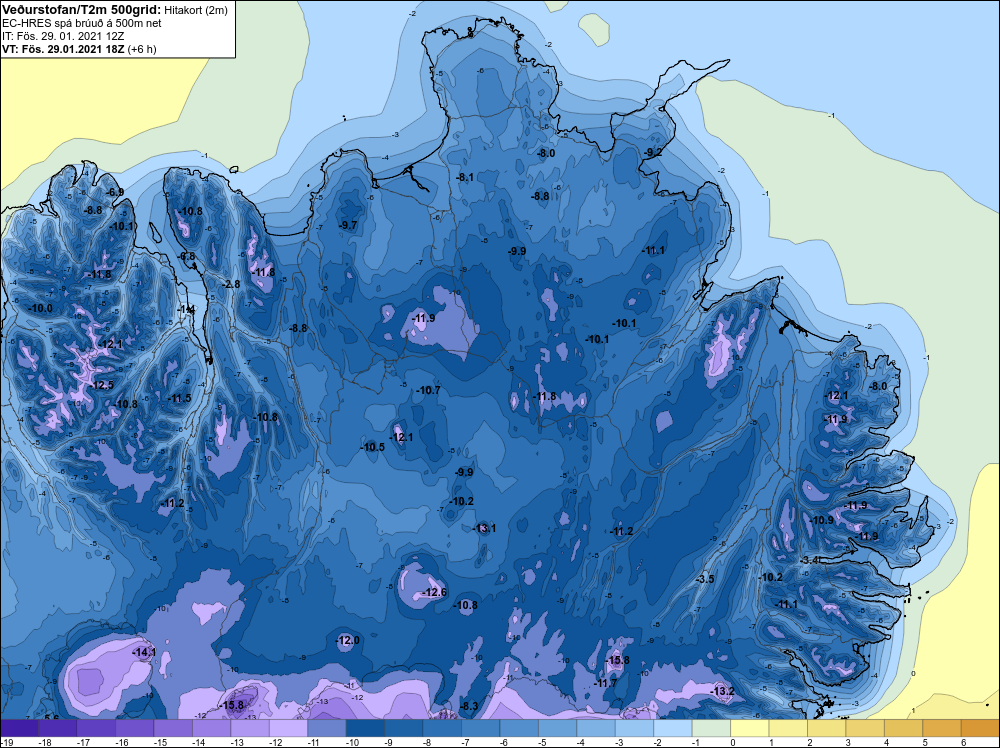The image size is (1000, 748).
Task: Click the dark blue legend swatch at -10
Action: [365, 728]
